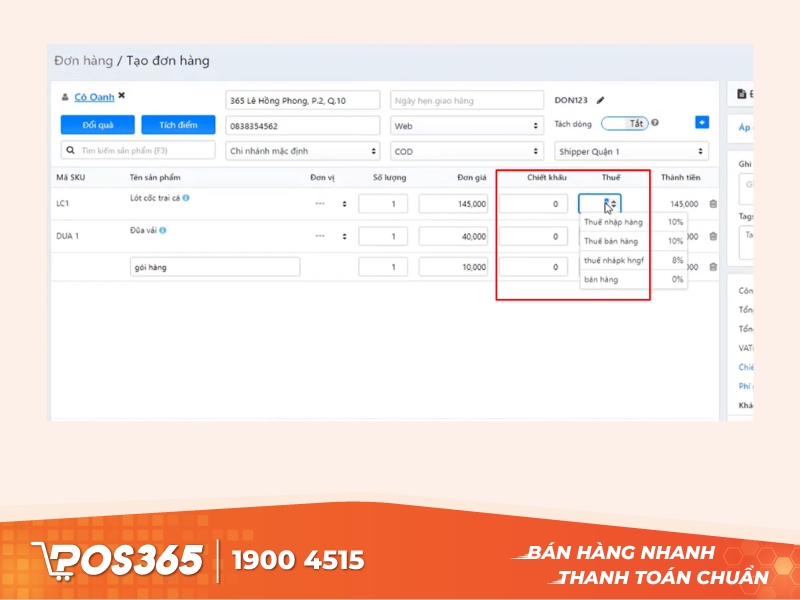The image size is (800, 600).
Task: Click the blue plus button beside Tách dòng
Action: (x=701, y=122)
